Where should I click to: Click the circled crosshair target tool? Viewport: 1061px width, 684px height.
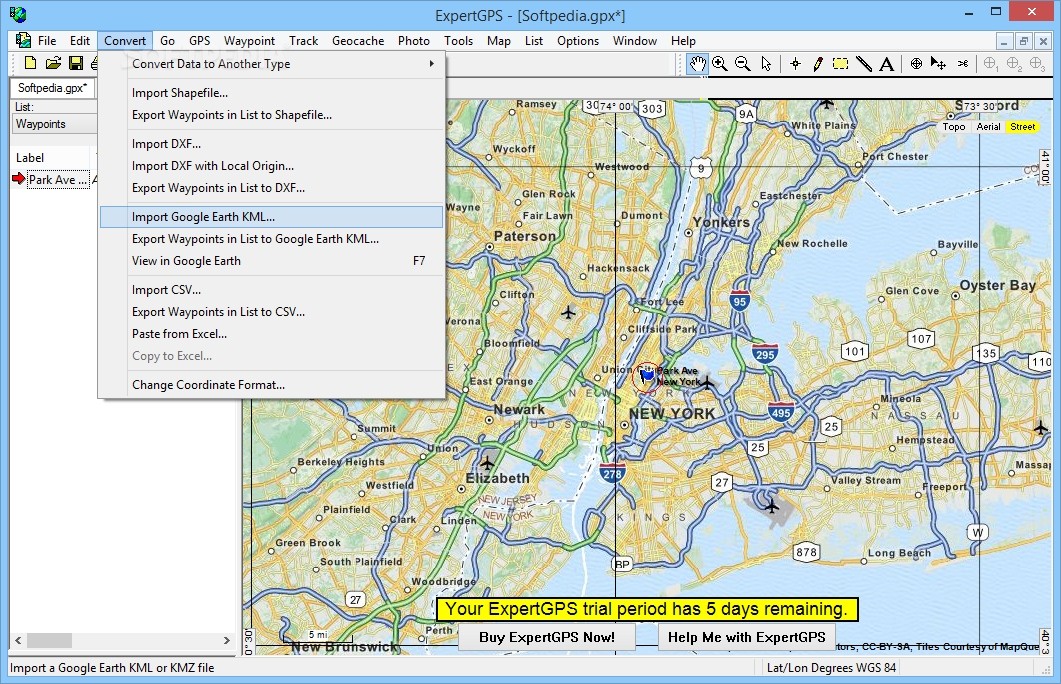click(916, 64)
